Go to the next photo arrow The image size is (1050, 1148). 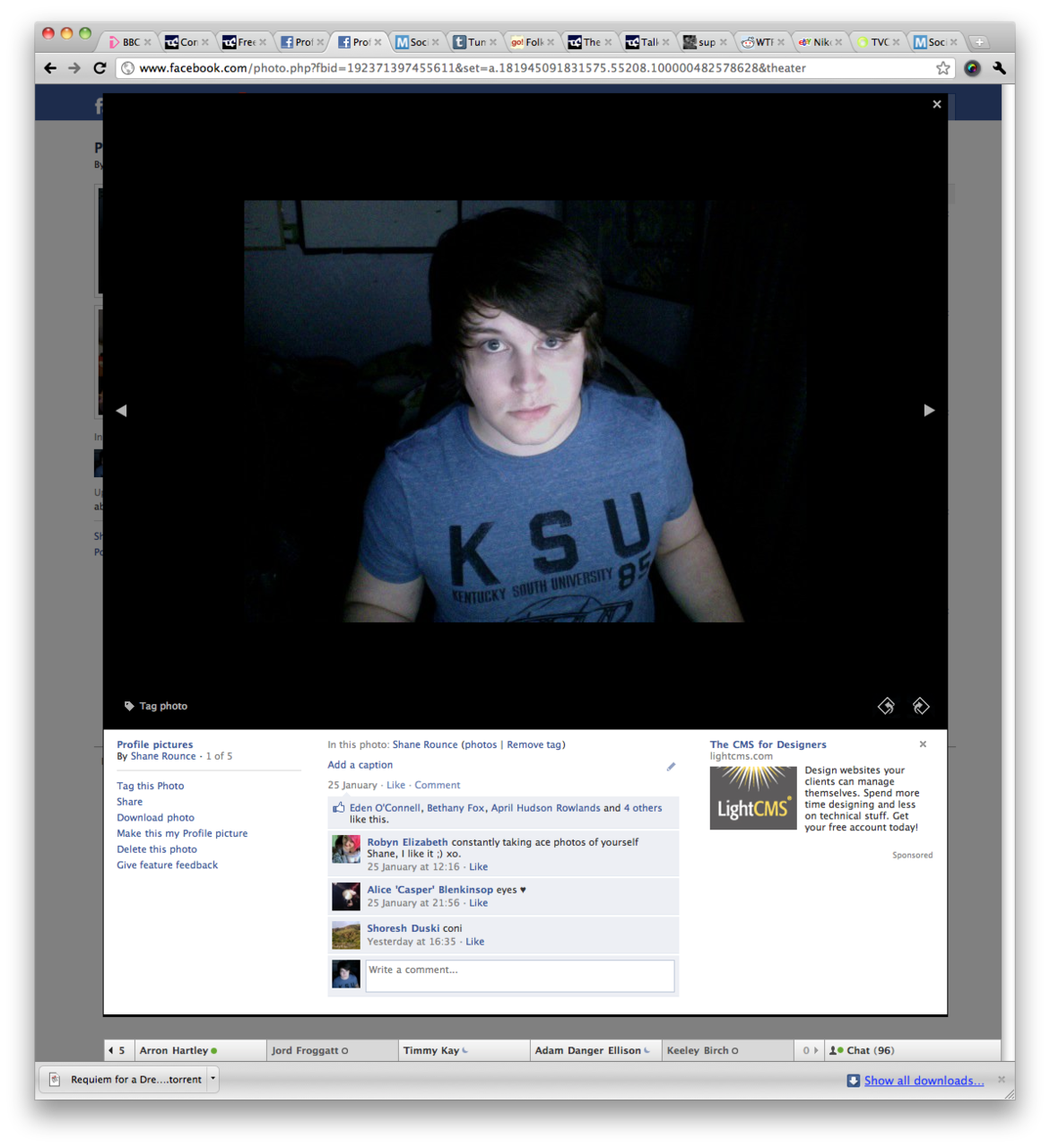coord(929,410)
